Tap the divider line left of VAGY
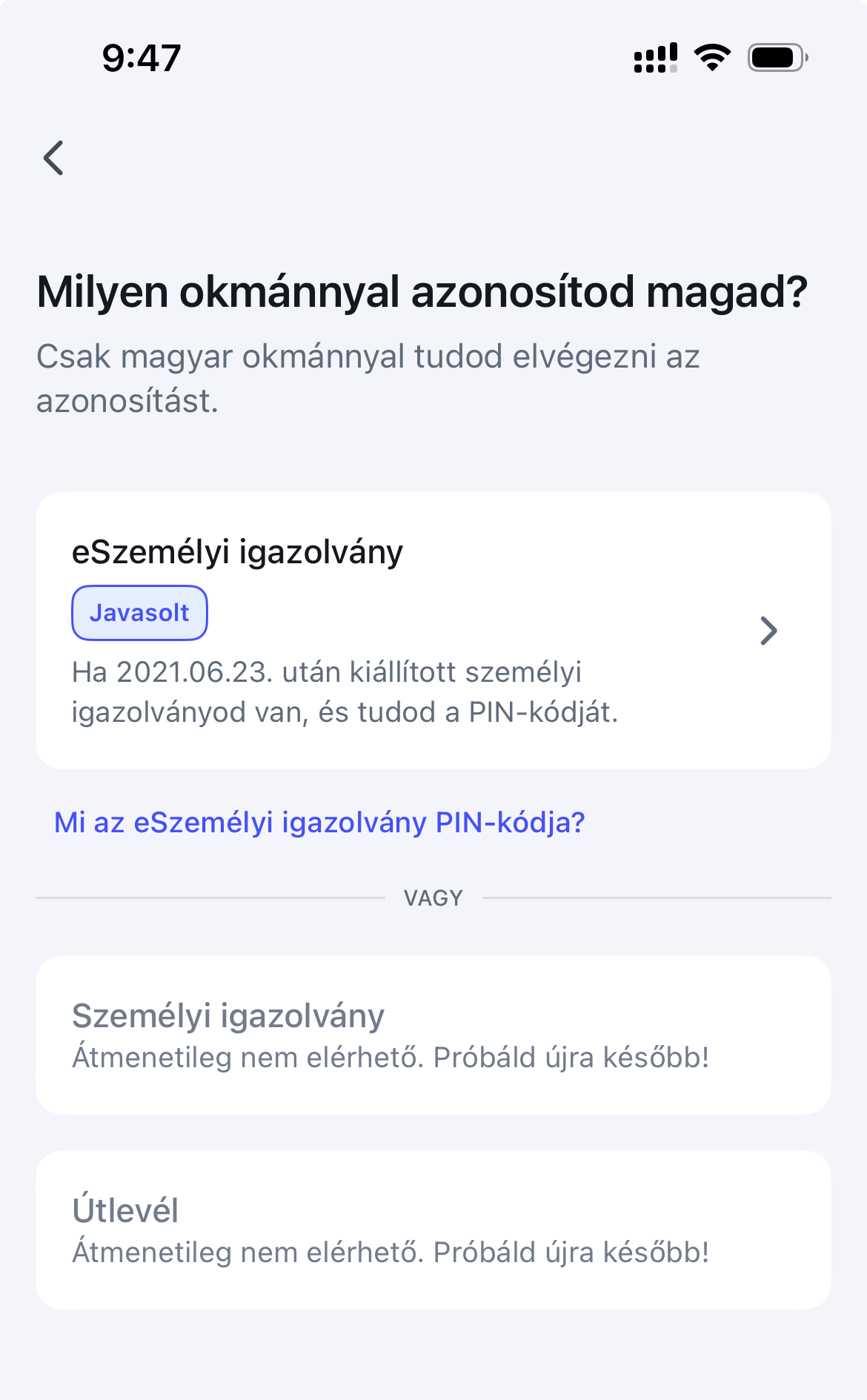 [x=210, y=898]
